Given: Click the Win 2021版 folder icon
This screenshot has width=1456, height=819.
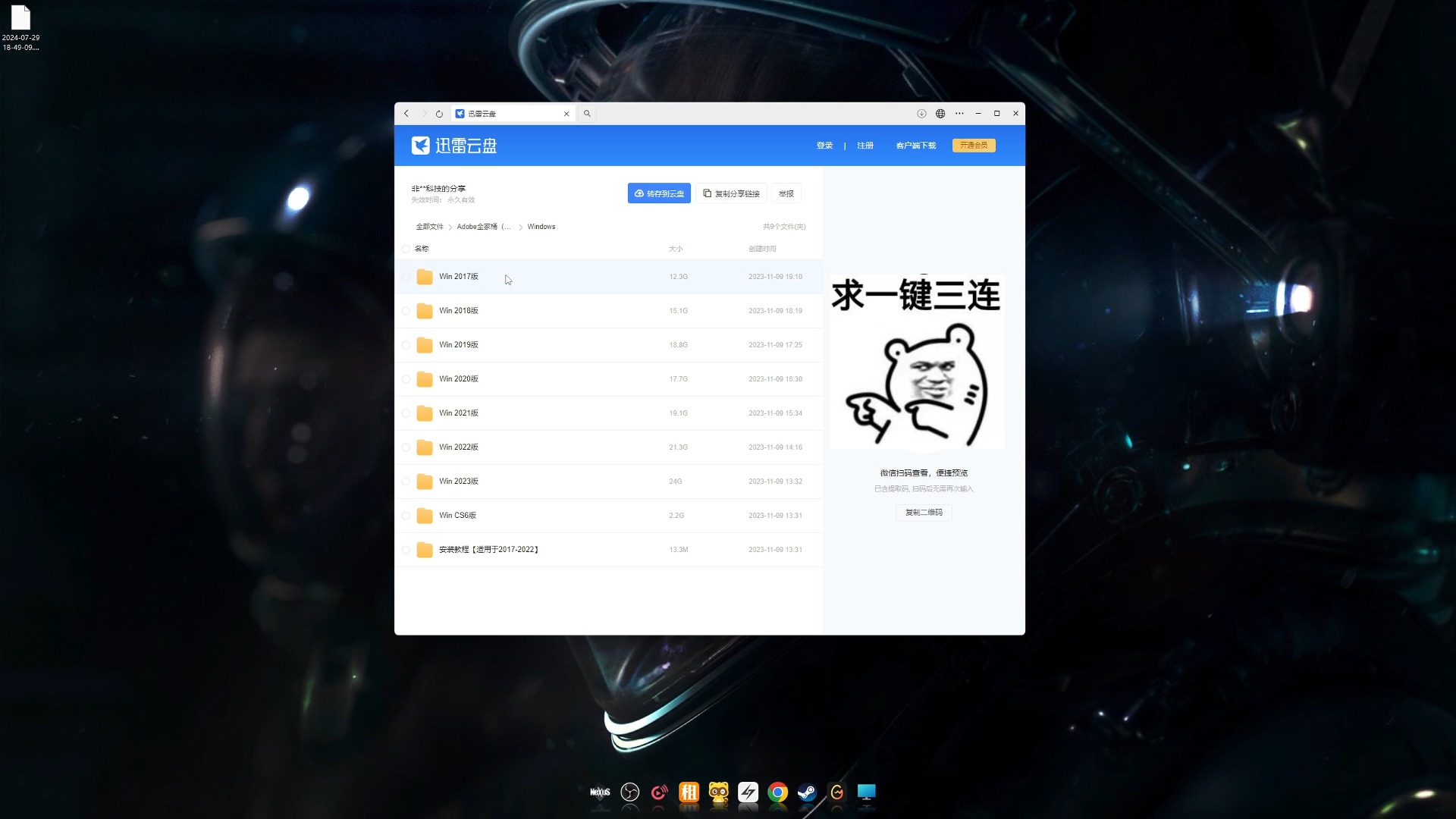Looking at the screenshot, I should coord(425,413).
